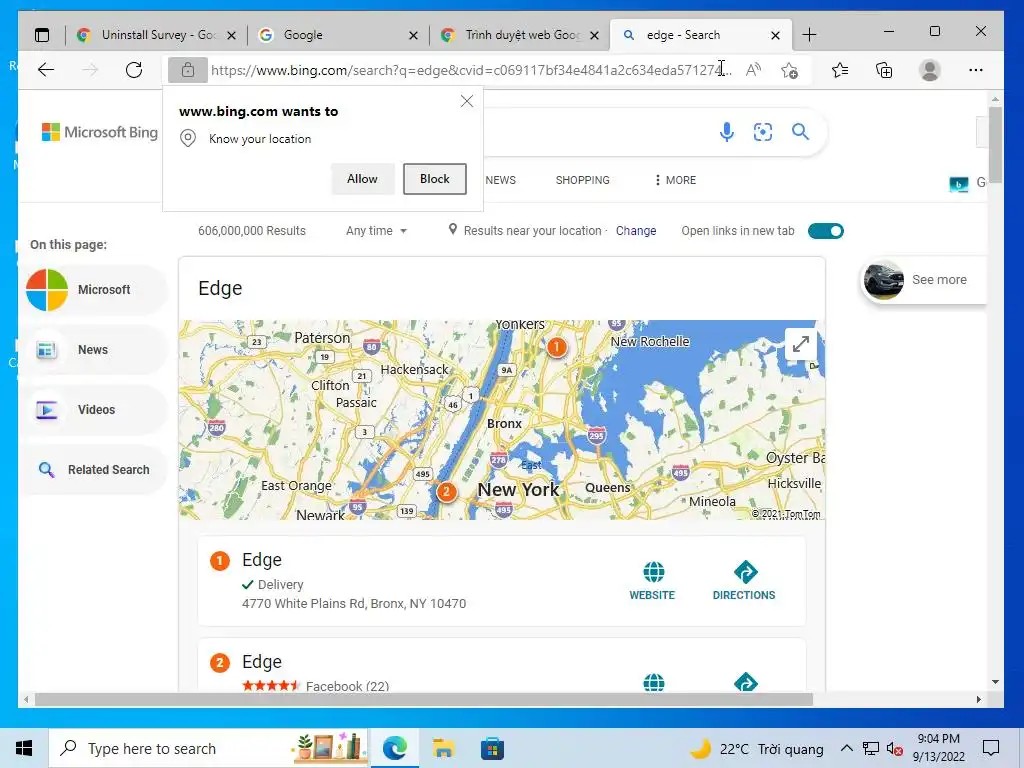Open Microsoft Edge from the taskbar

(394, 748)
